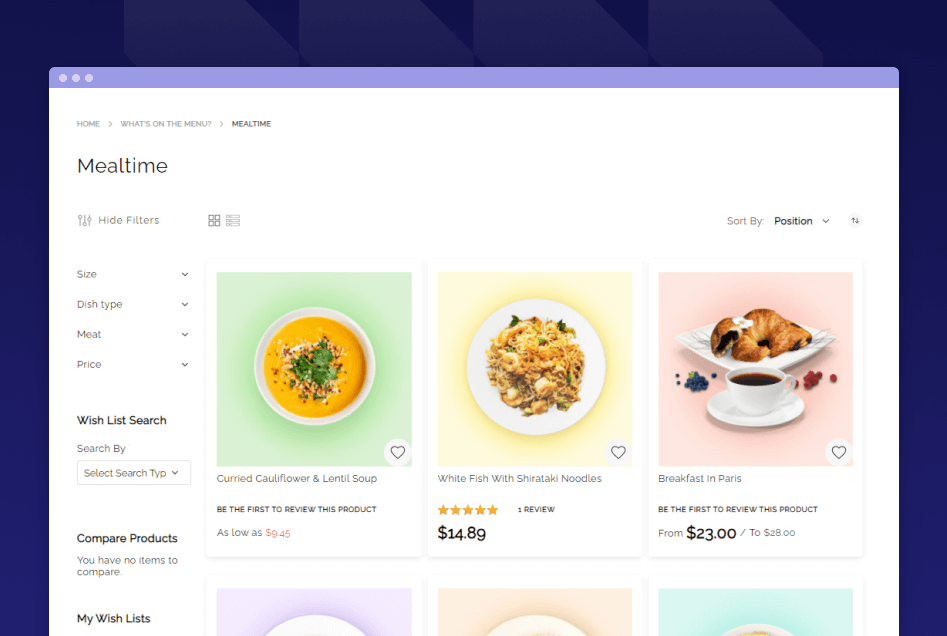Add Curried Cauliflower Soup to wishlist
The image size is (947, 636).
(x=397, y=452)
